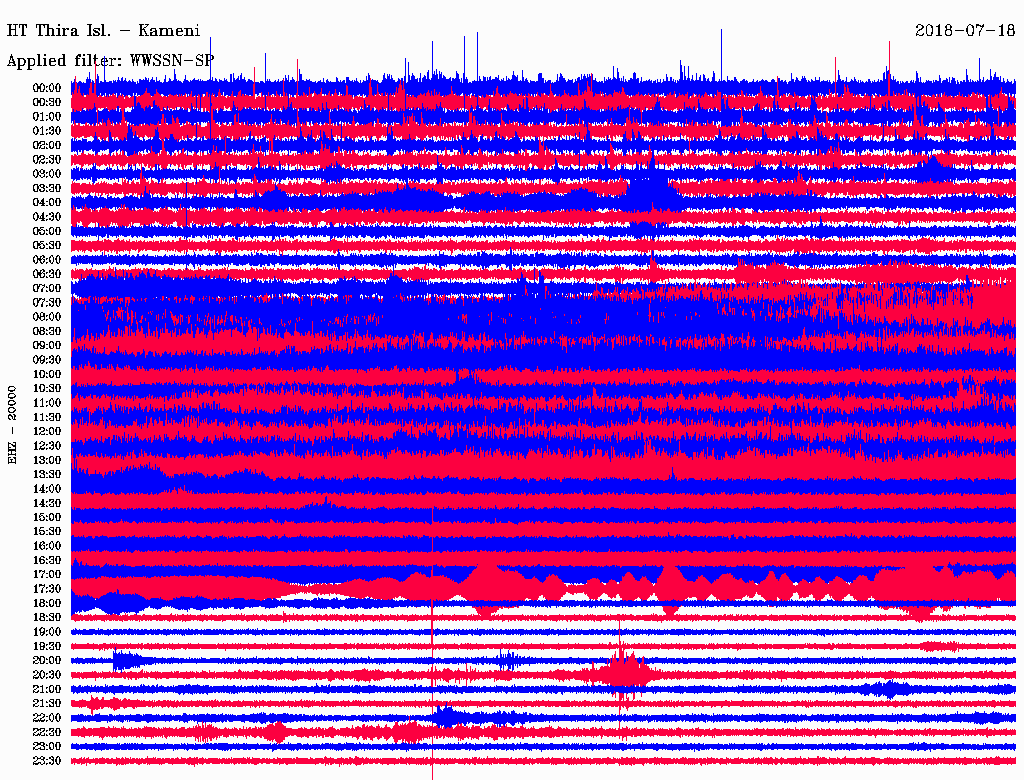Select the 23:00 time label

point(47,746)
